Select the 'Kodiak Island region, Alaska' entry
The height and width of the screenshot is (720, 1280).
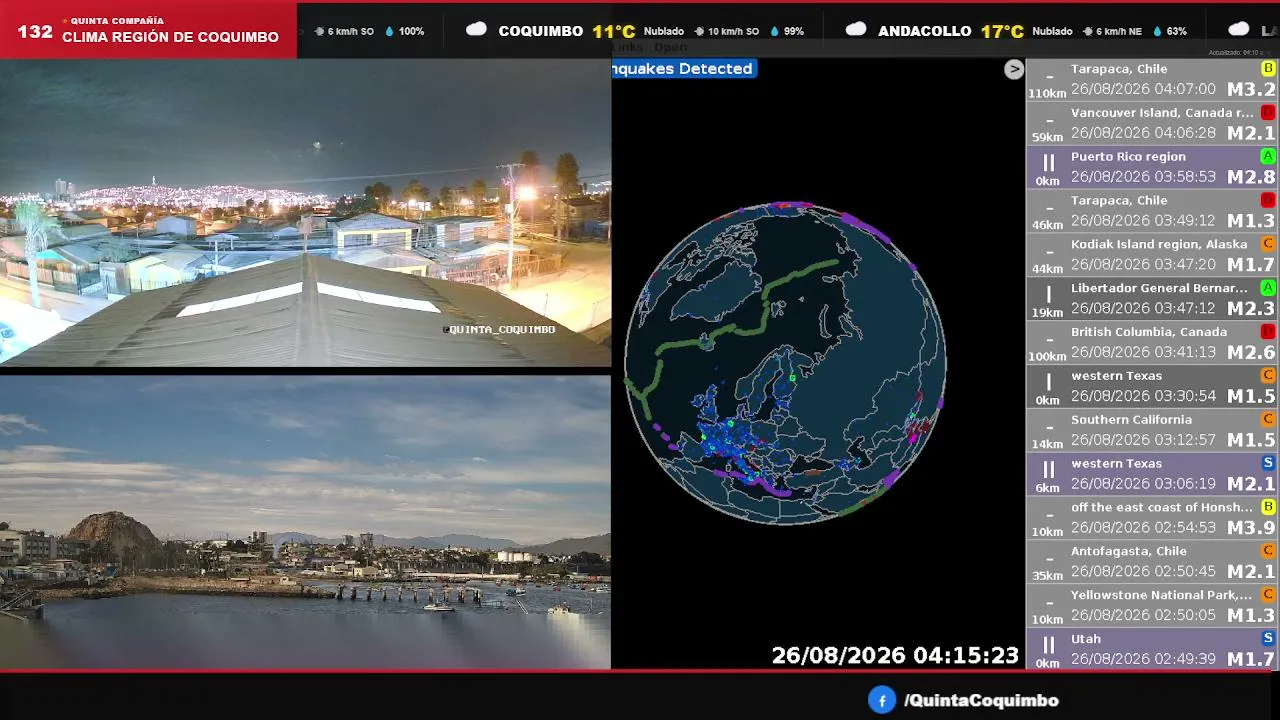(1152, 254)
